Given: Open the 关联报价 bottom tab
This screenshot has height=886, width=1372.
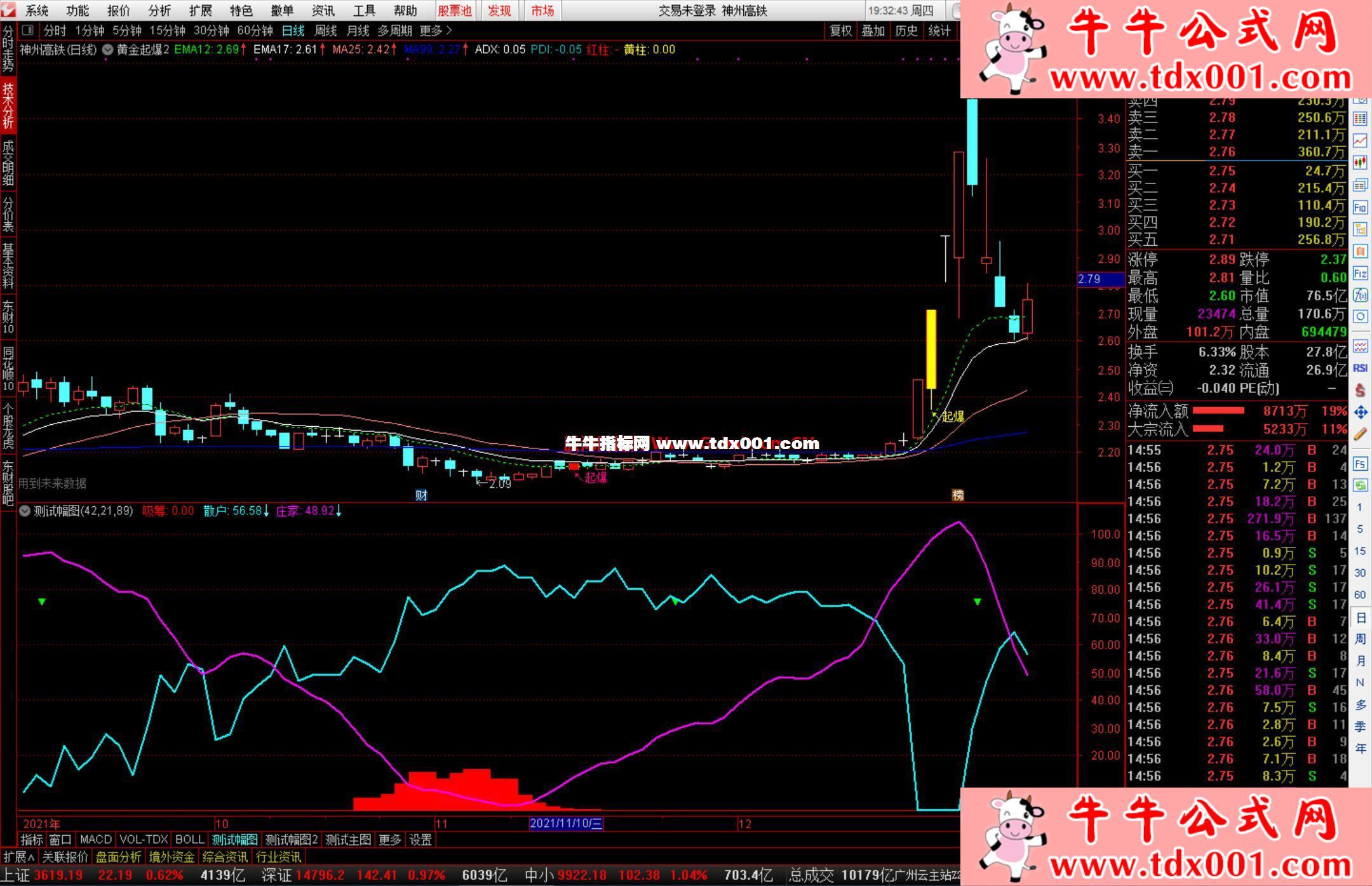Looking at the screenshot, I should 65,857.
